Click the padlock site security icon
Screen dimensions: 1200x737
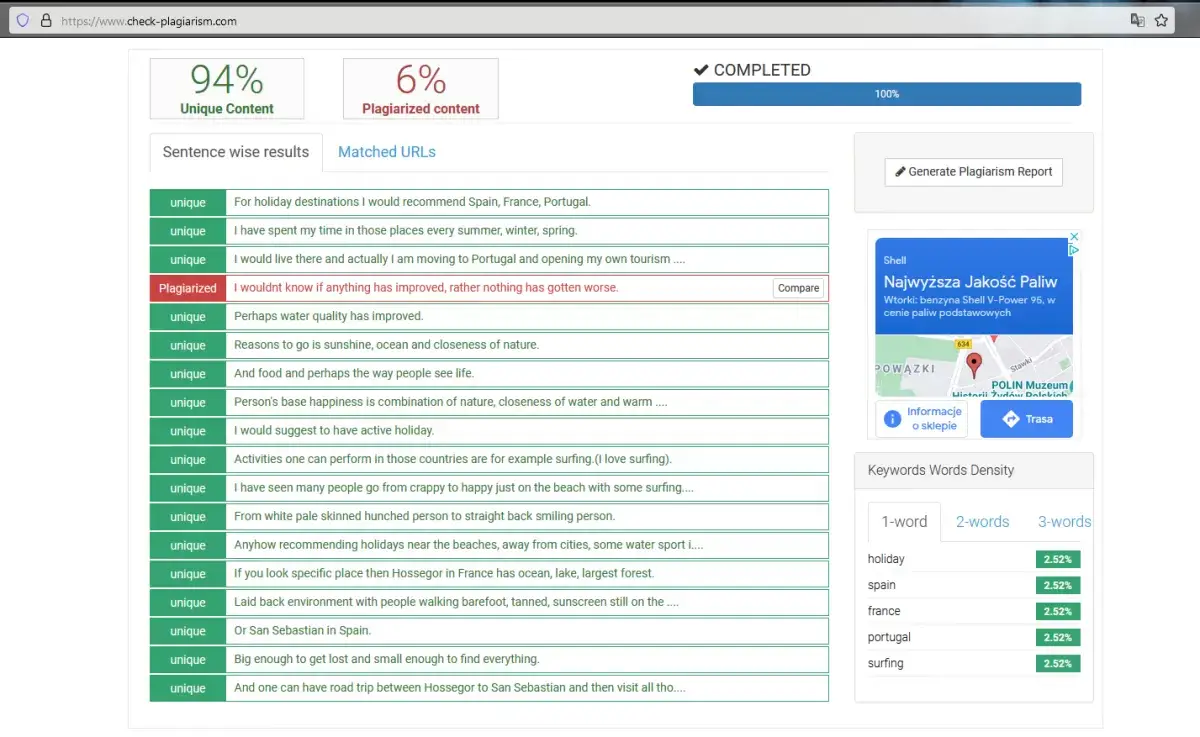pos(45,20)
